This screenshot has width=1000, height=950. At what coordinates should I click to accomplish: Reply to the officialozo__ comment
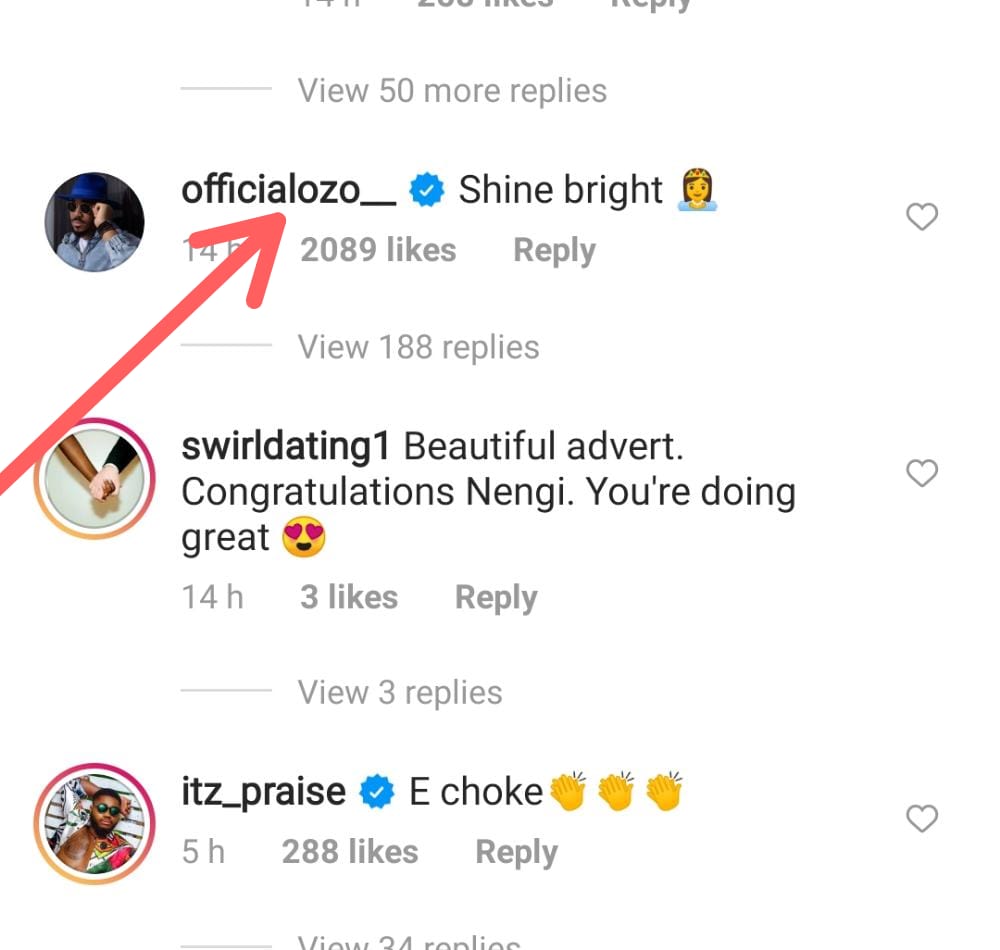point(554,250)
